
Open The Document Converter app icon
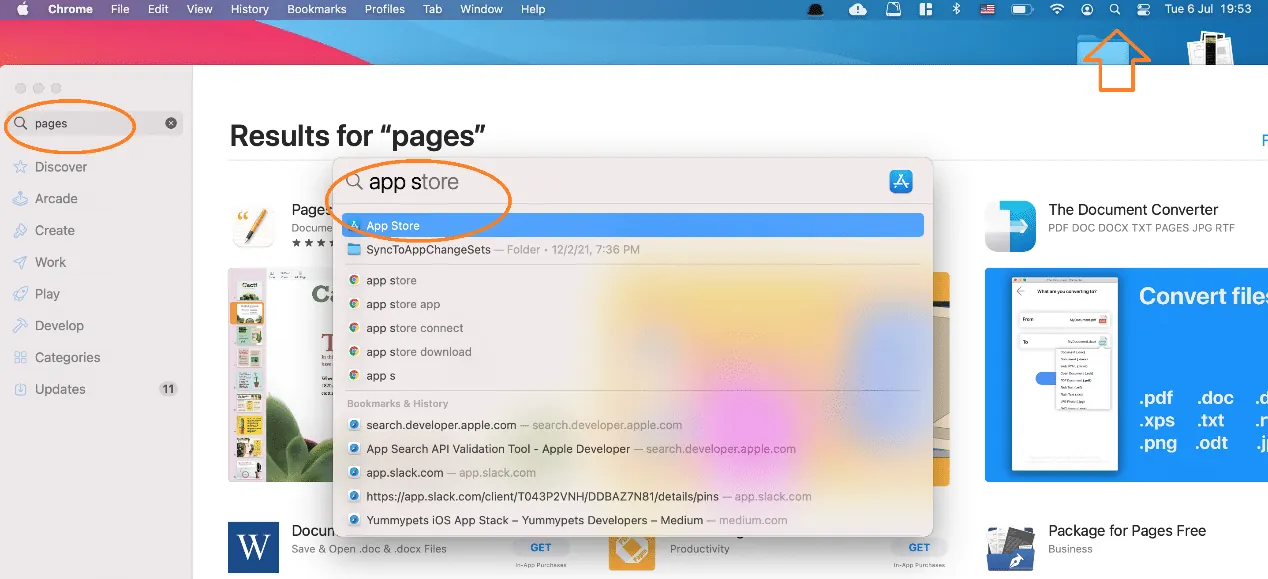(1010, 226)
